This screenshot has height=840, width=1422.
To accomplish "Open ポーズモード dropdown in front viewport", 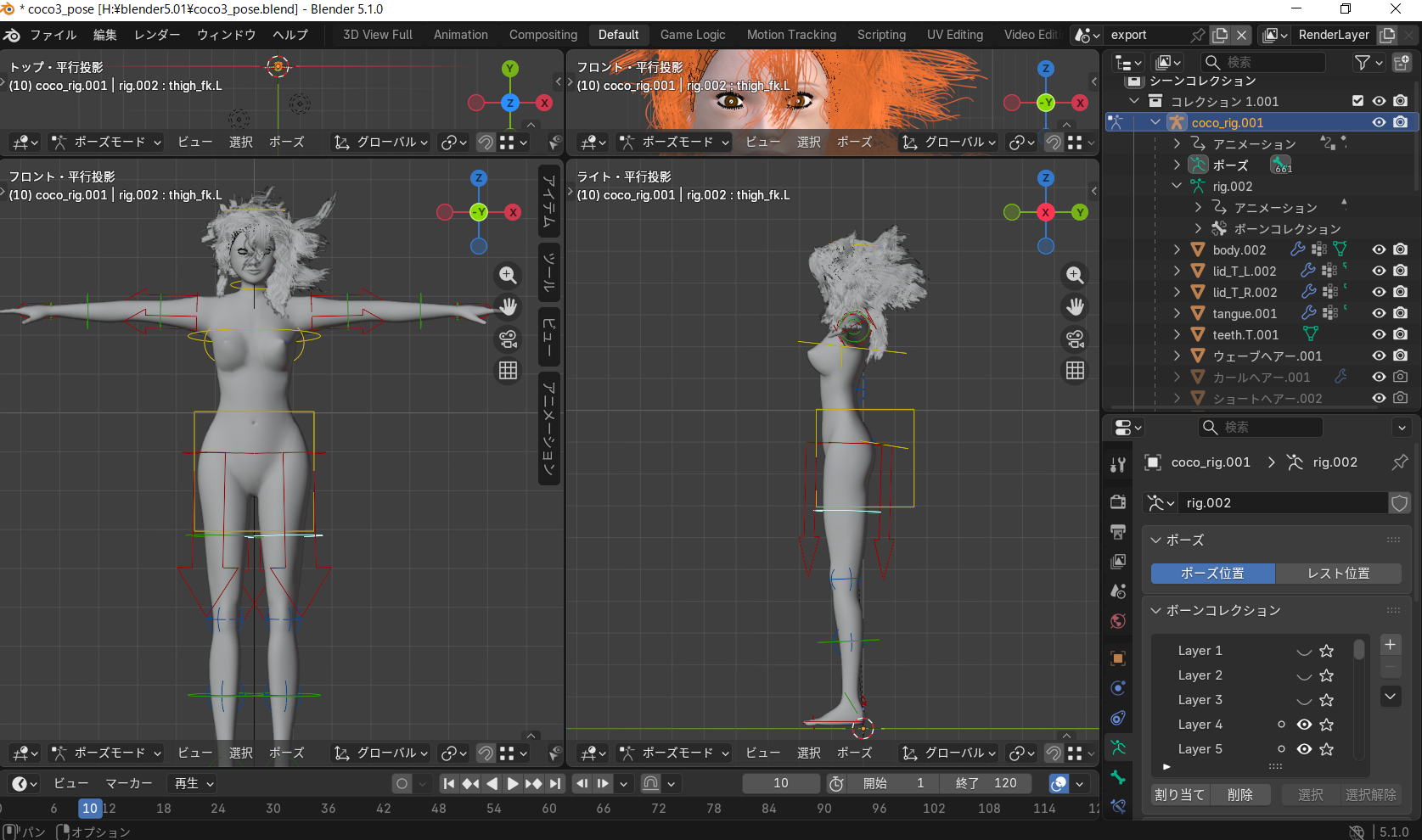I will (x=106, y=753).
